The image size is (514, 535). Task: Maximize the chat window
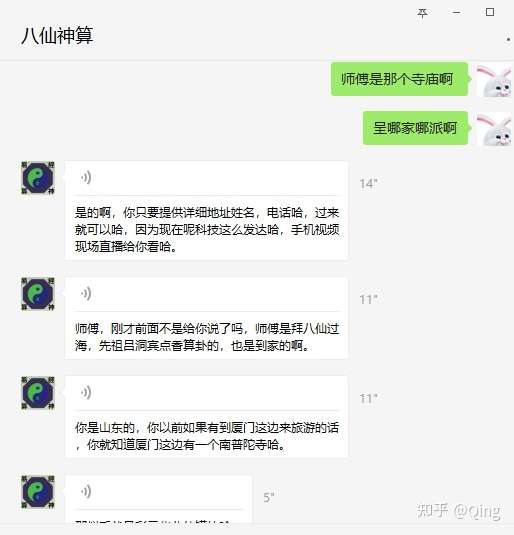tap(490, 12)
